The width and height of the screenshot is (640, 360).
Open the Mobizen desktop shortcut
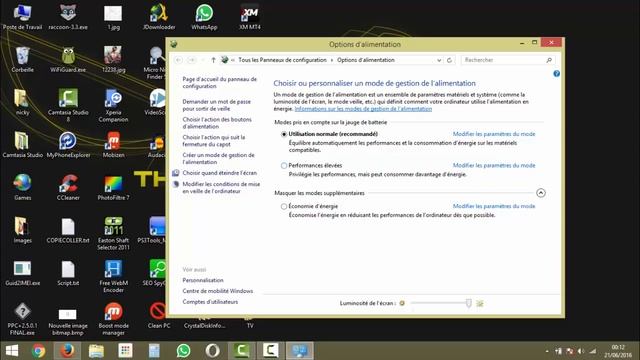point(113,145)
